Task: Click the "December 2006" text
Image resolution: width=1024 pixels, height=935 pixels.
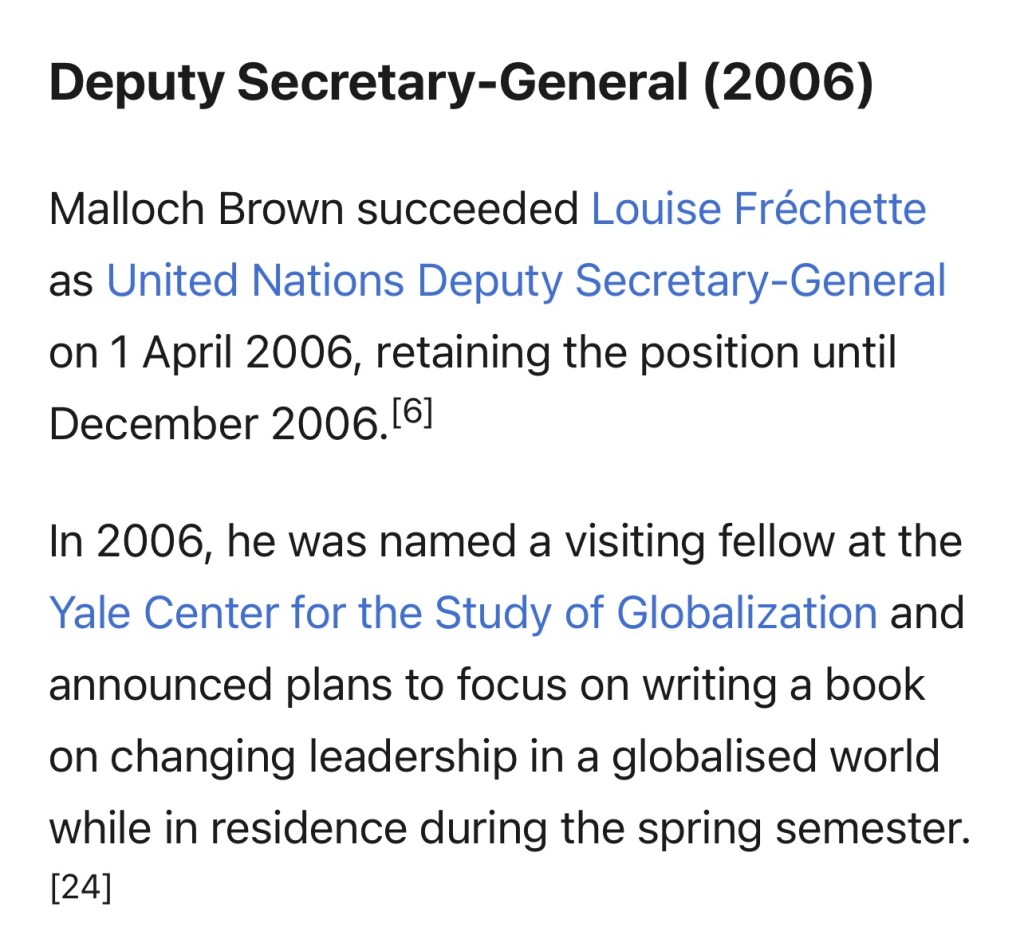Action: pyautogui.click(x=213, y=425)
